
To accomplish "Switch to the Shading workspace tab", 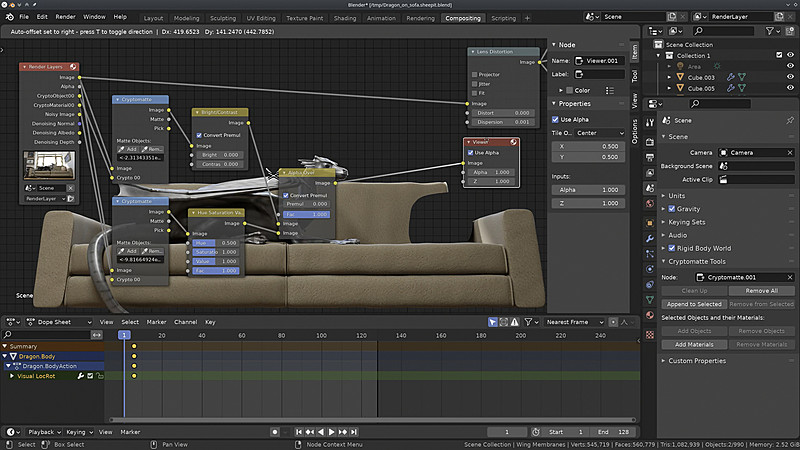I will coord(345,18).
